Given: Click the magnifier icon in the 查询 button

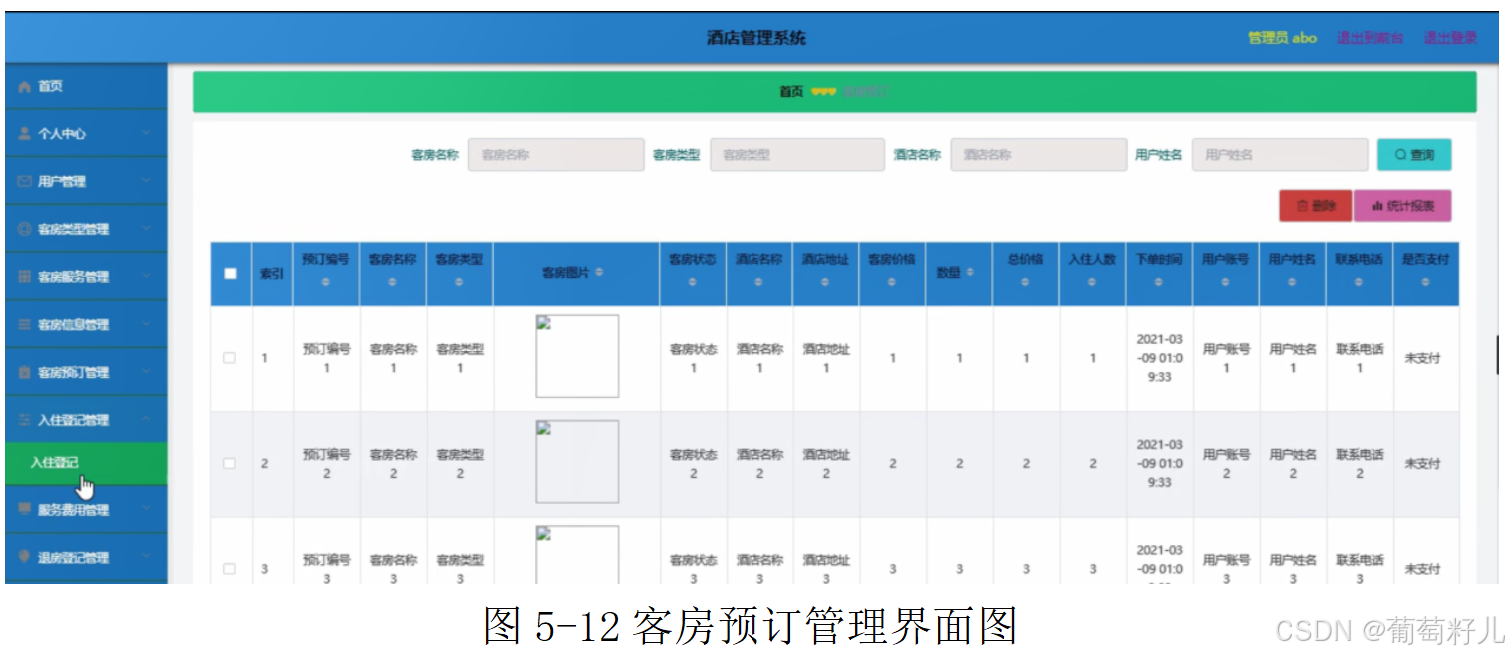Looking at the screenshot, I should tap(1399, 154).
